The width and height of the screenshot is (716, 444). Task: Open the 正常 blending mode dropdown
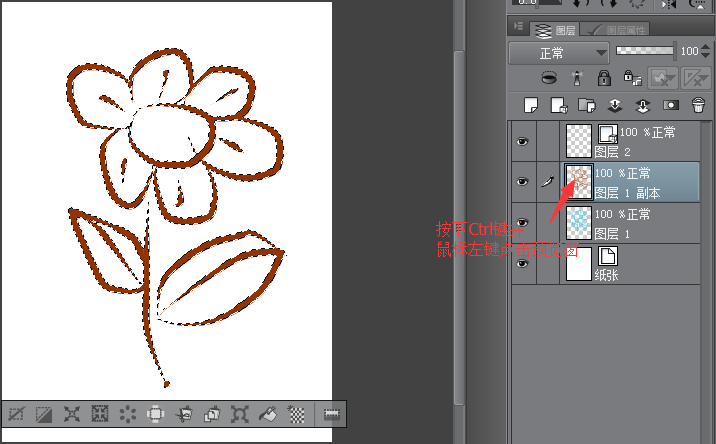559,51
